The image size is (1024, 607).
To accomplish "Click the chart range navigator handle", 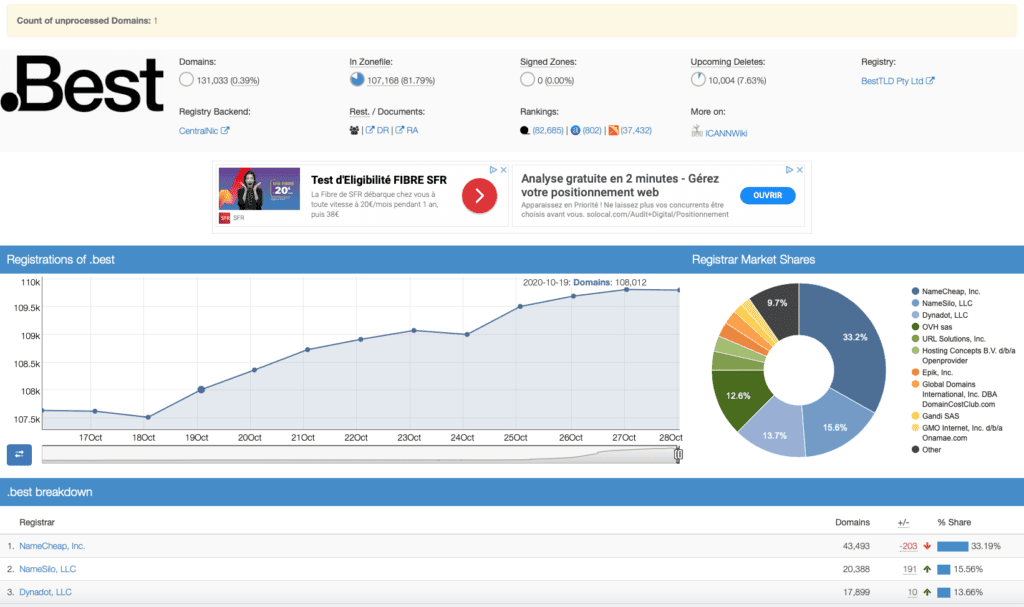I will [x=678, y=454].
